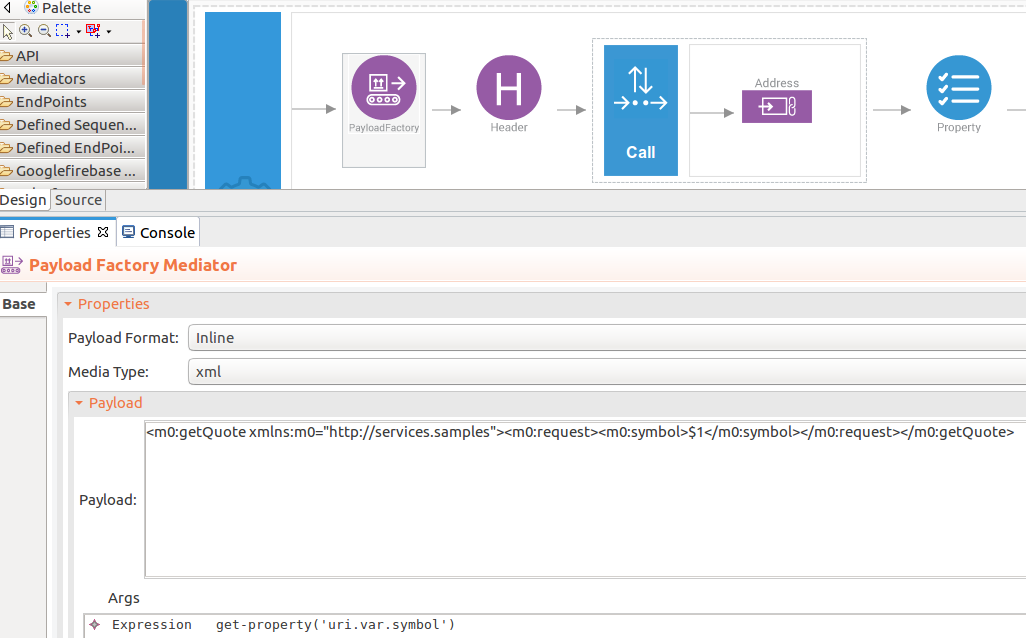Select the Property mediator icon
Image resolution: width=1026 pixels, height=638 pixels.
click(959, 88)
